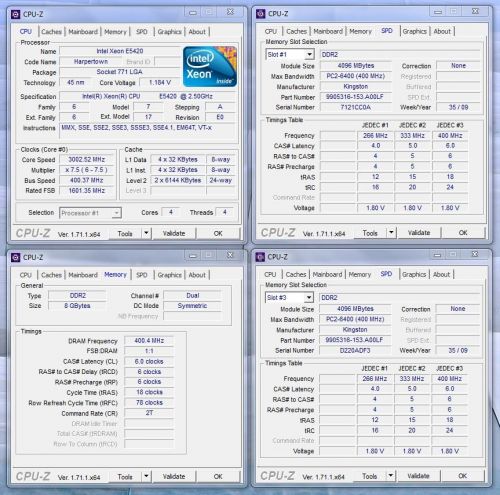Click the 400.37 MHz bus speed value

[x=87, y=180]
